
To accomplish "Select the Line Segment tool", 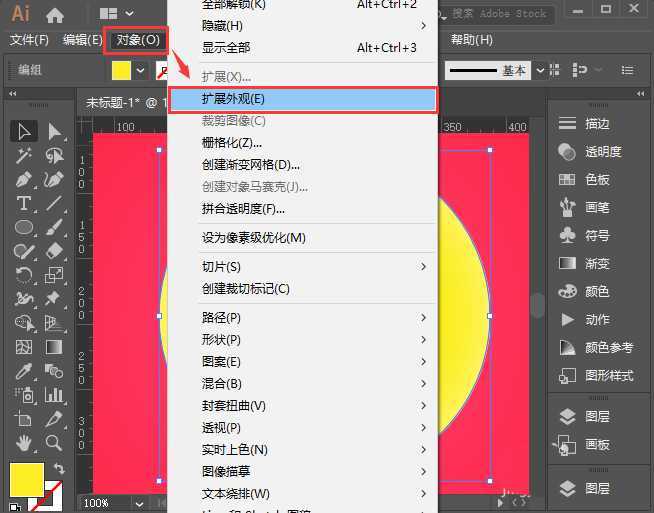I will [54, 204].
